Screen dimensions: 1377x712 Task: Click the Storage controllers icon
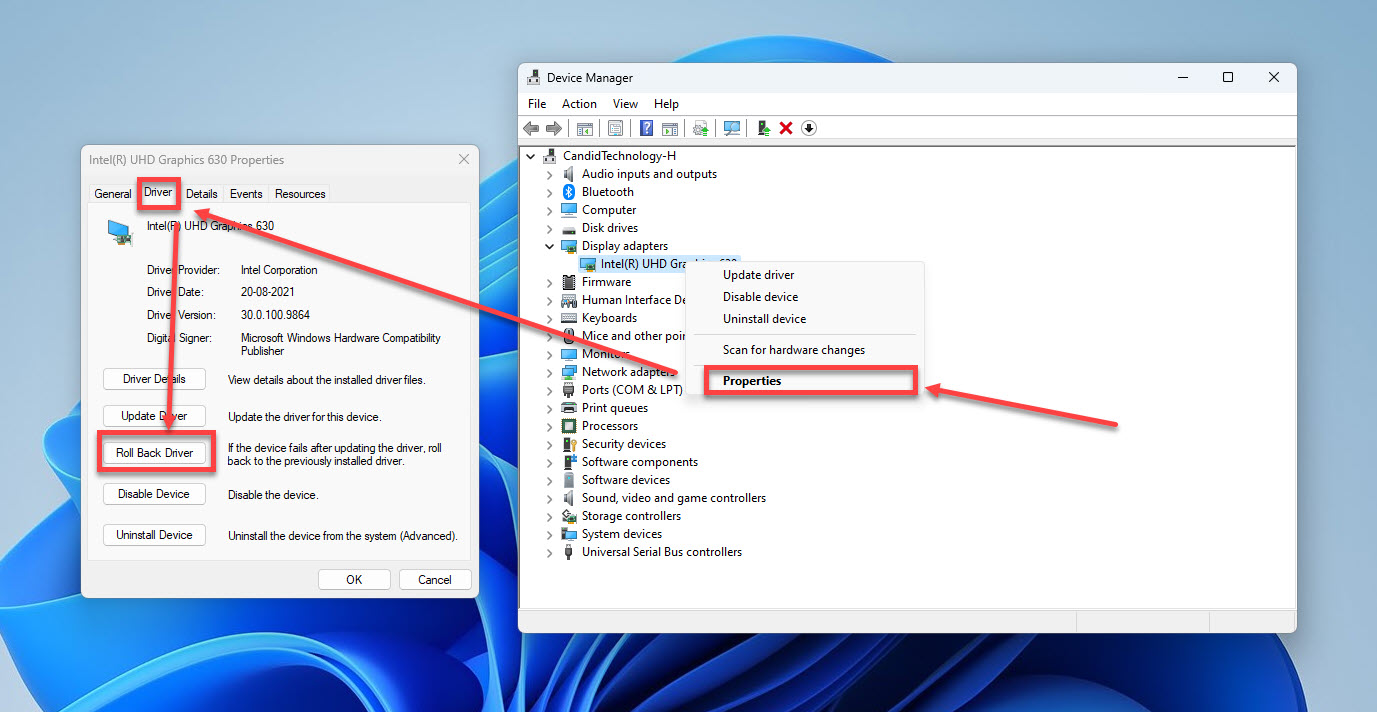[569, 516]
